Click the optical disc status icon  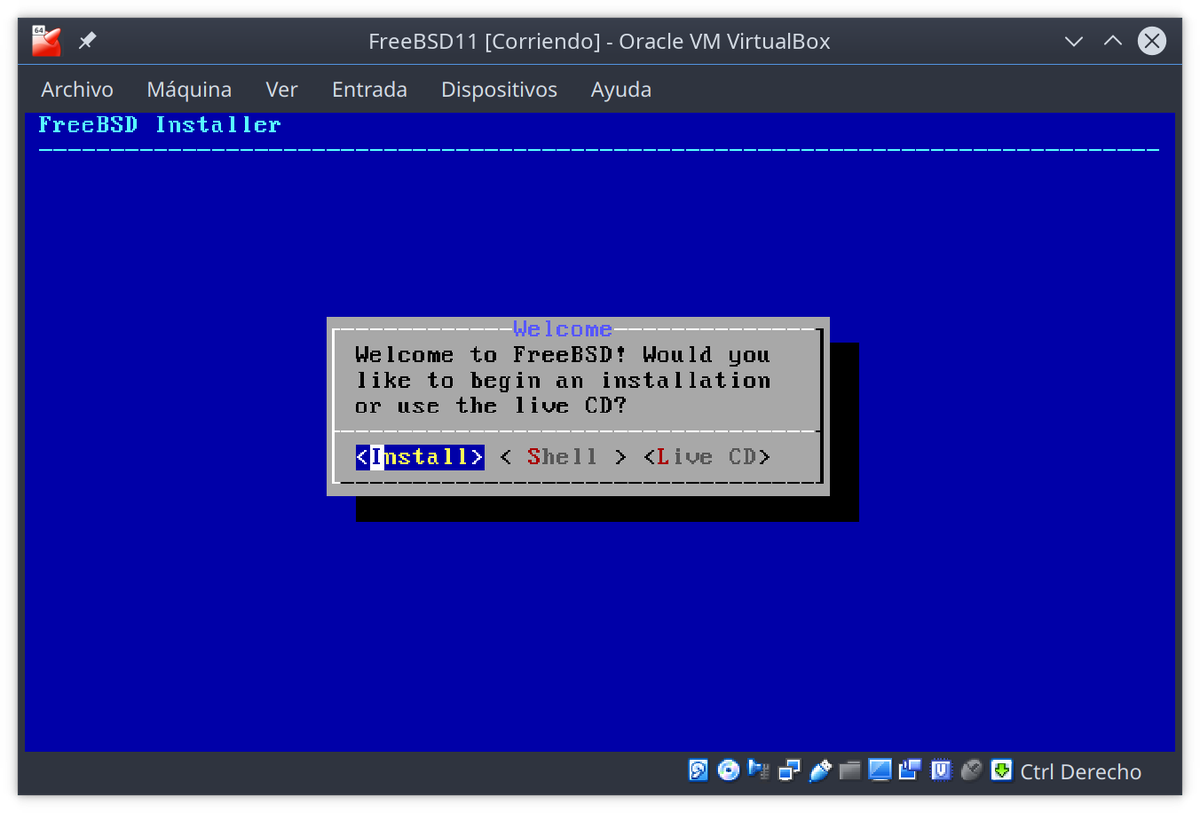[x=729, y=770]
